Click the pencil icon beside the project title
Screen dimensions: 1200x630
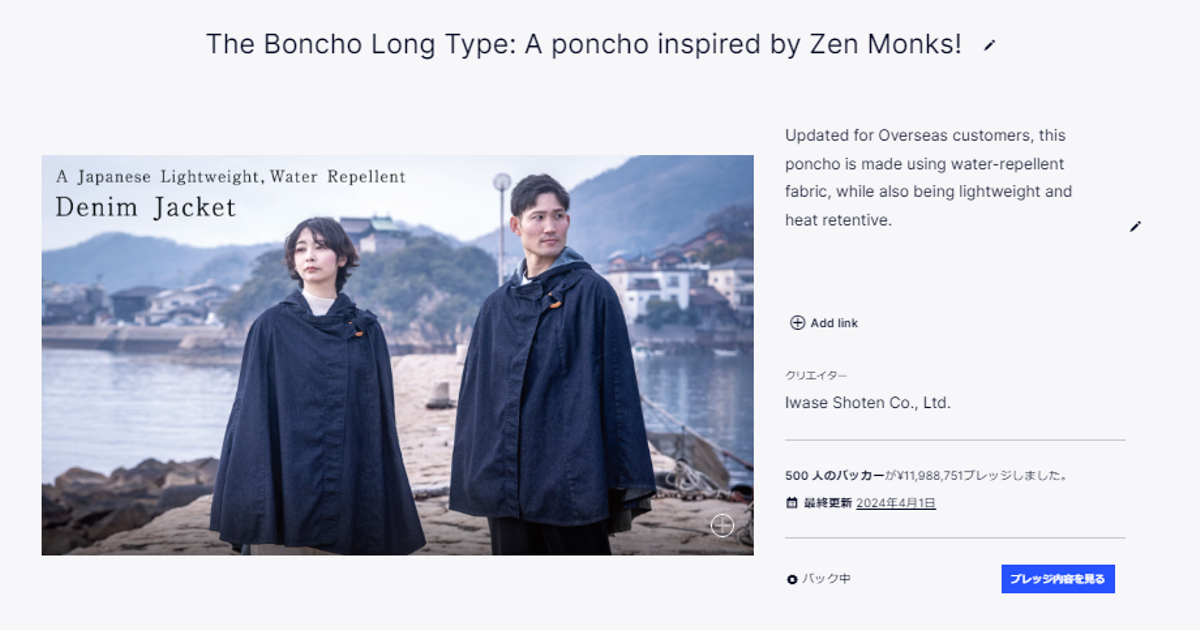pos(990,45)
